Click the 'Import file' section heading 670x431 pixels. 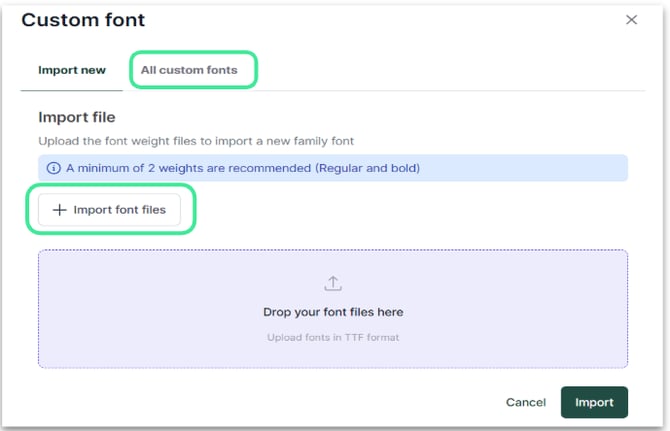[77, 118]
